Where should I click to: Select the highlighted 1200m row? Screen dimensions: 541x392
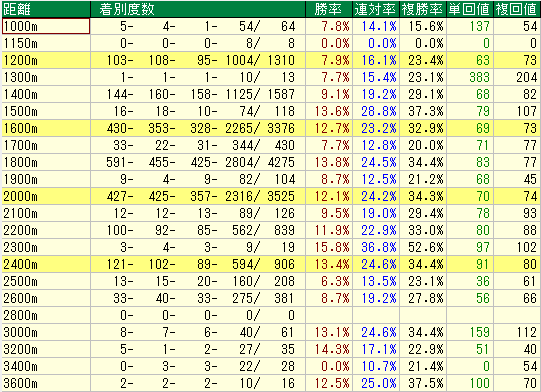pos(271,60)
